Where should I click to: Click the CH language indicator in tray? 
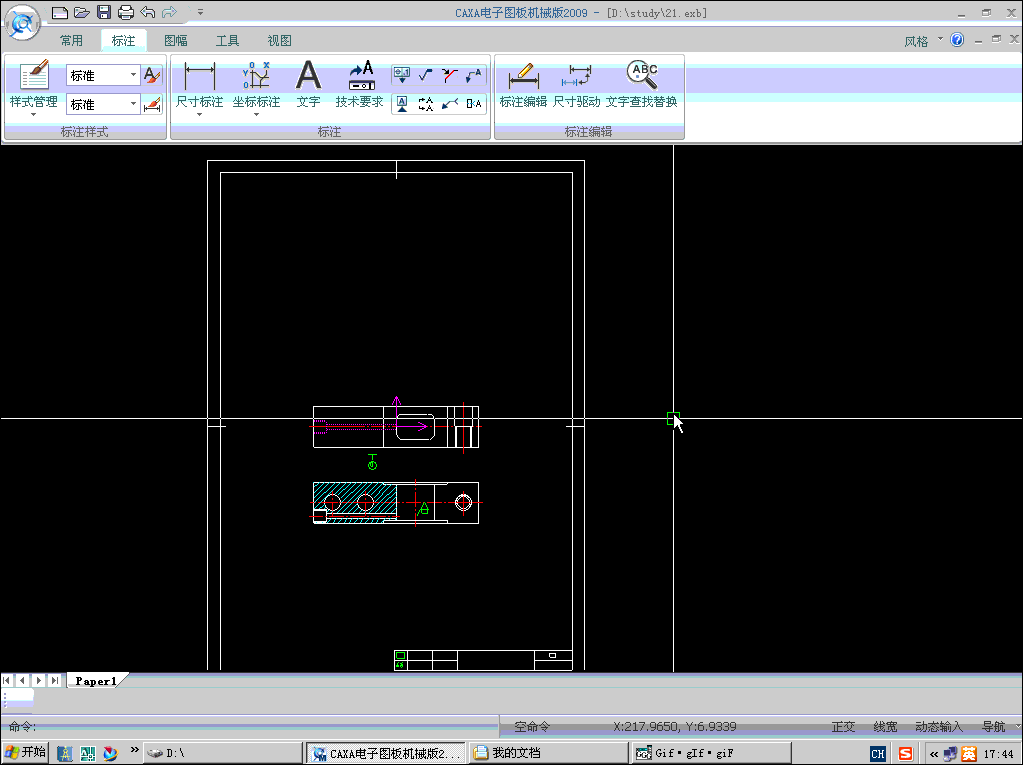click(878, 754)
